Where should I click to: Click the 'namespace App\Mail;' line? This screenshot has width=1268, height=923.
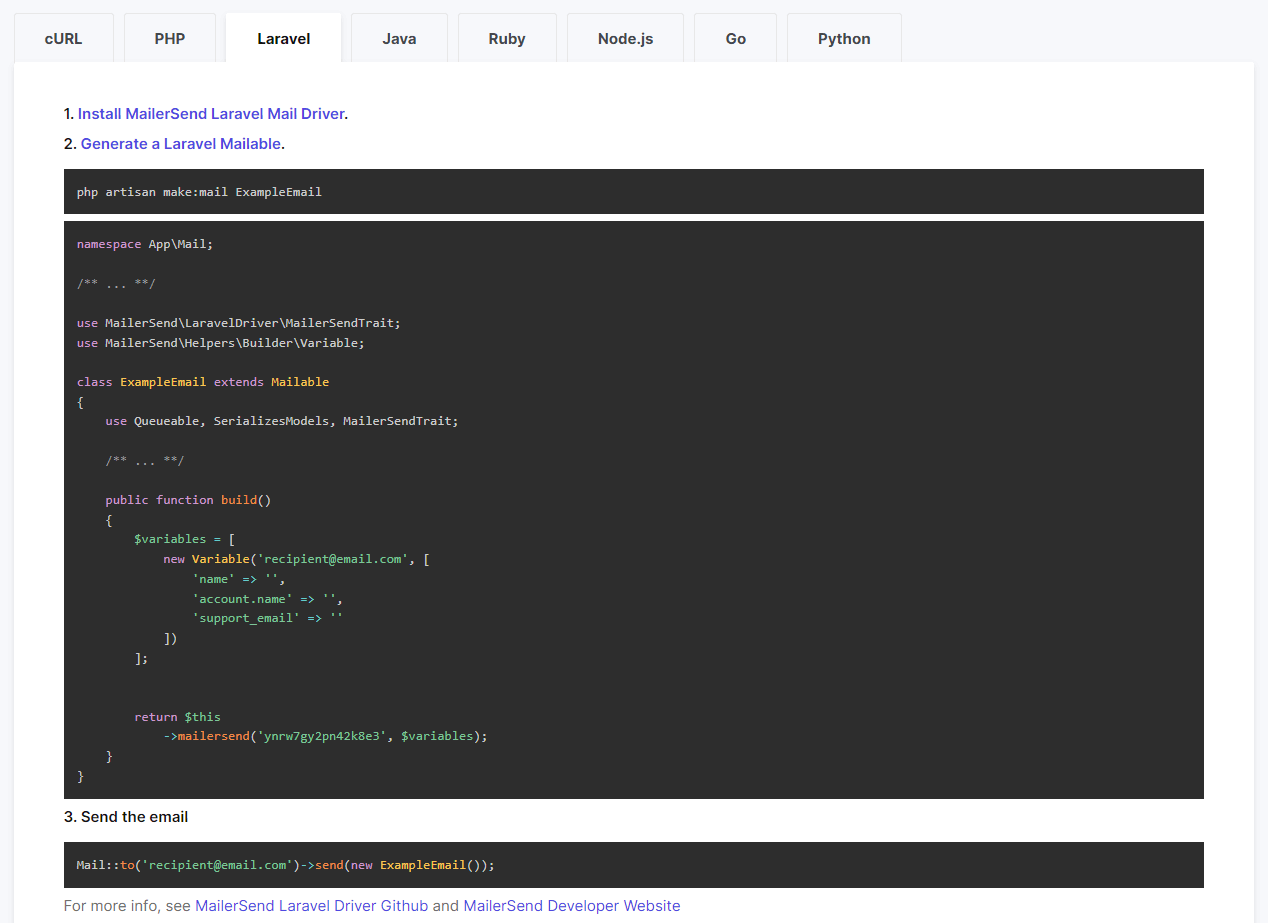click(145, 244)
